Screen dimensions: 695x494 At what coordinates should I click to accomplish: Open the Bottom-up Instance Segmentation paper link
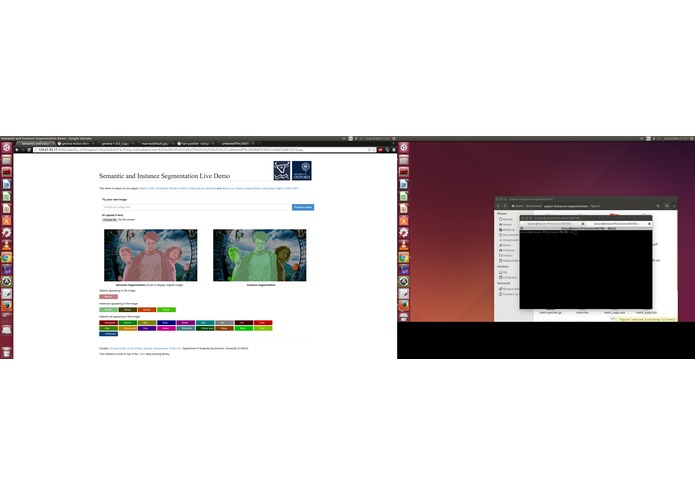coord(260,188)
